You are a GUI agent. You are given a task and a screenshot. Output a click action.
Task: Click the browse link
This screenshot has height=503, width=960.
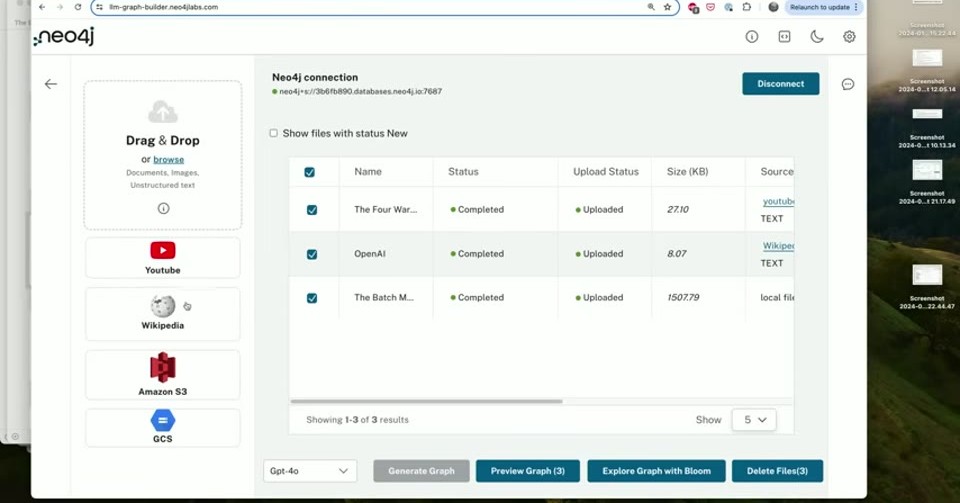coord(168,159)
